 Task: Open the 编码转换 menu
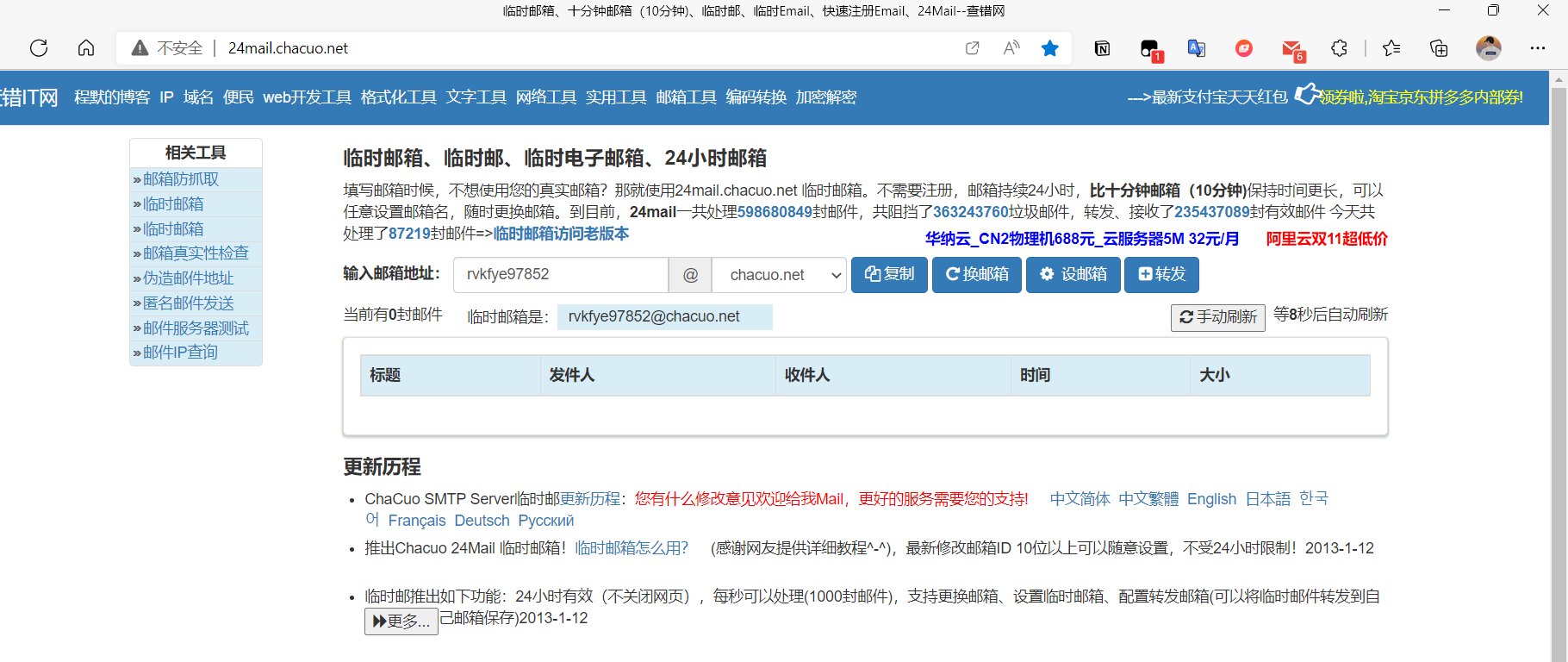(756, 97)
